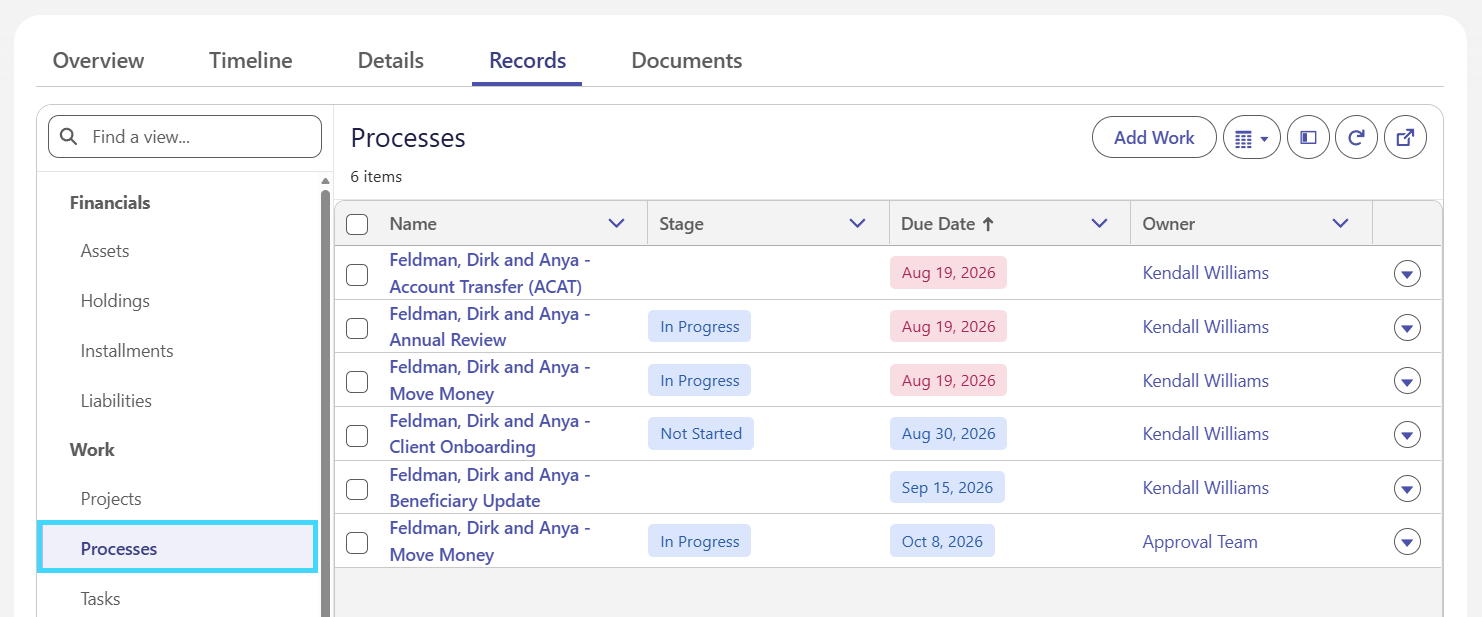Open the Owner column dropdown chevron
The width and height of the screenshot is (1482, 617).
coord(1341,223)
